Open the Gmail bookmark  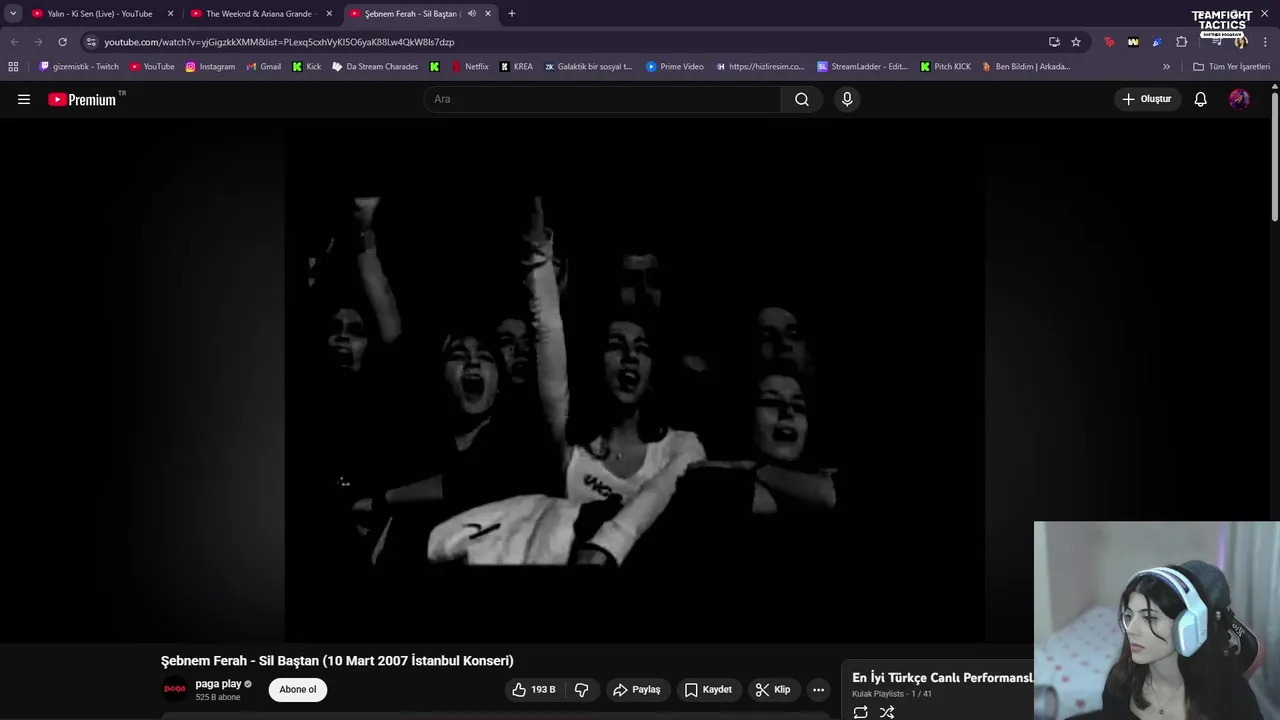[264, 67]
